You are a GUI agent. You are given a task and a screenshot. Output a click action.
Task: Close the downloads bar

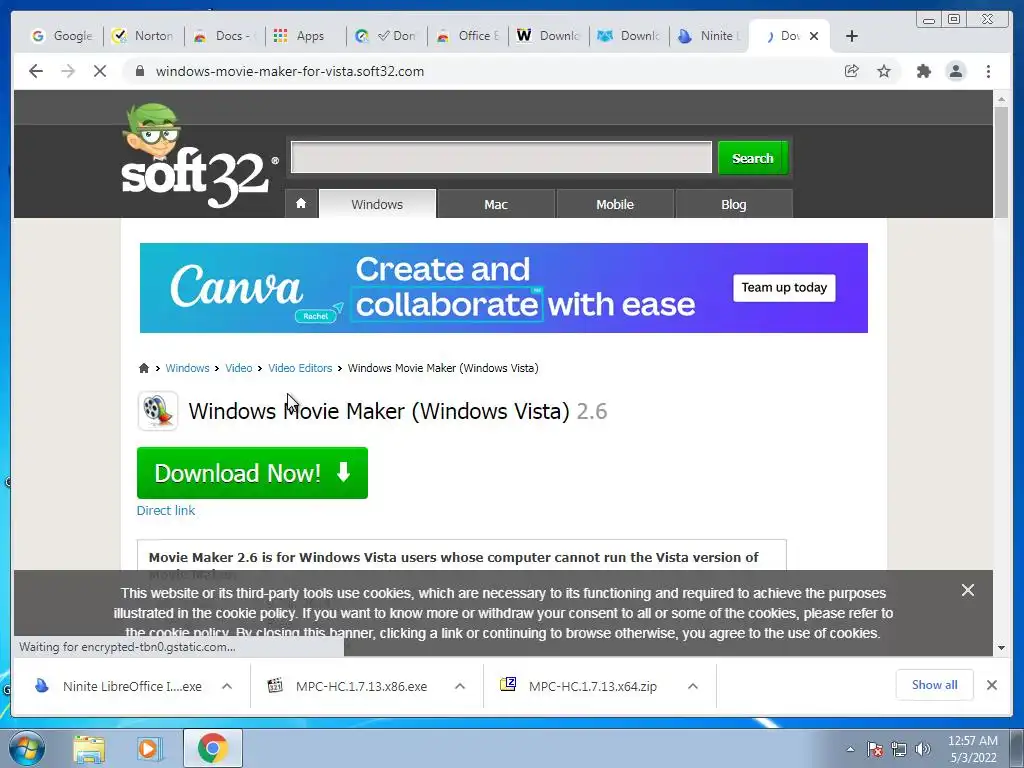pos(991,685)
